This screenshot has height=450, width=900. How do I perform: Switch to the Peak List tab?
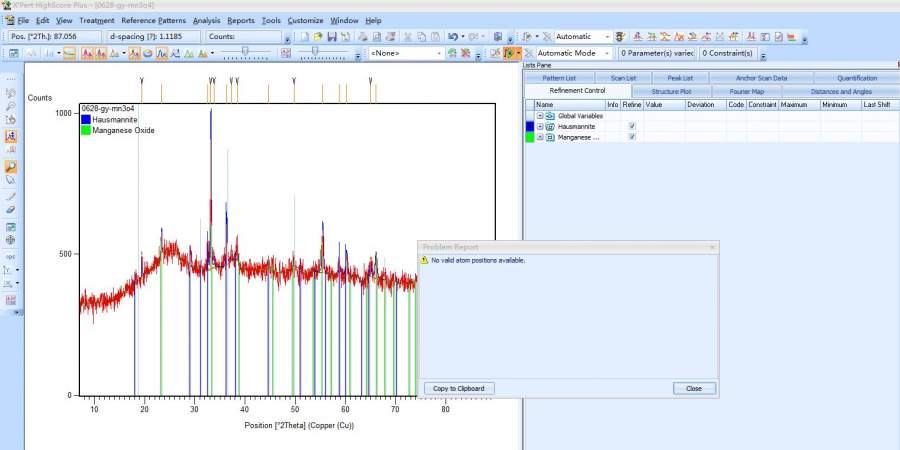point(680,78)
